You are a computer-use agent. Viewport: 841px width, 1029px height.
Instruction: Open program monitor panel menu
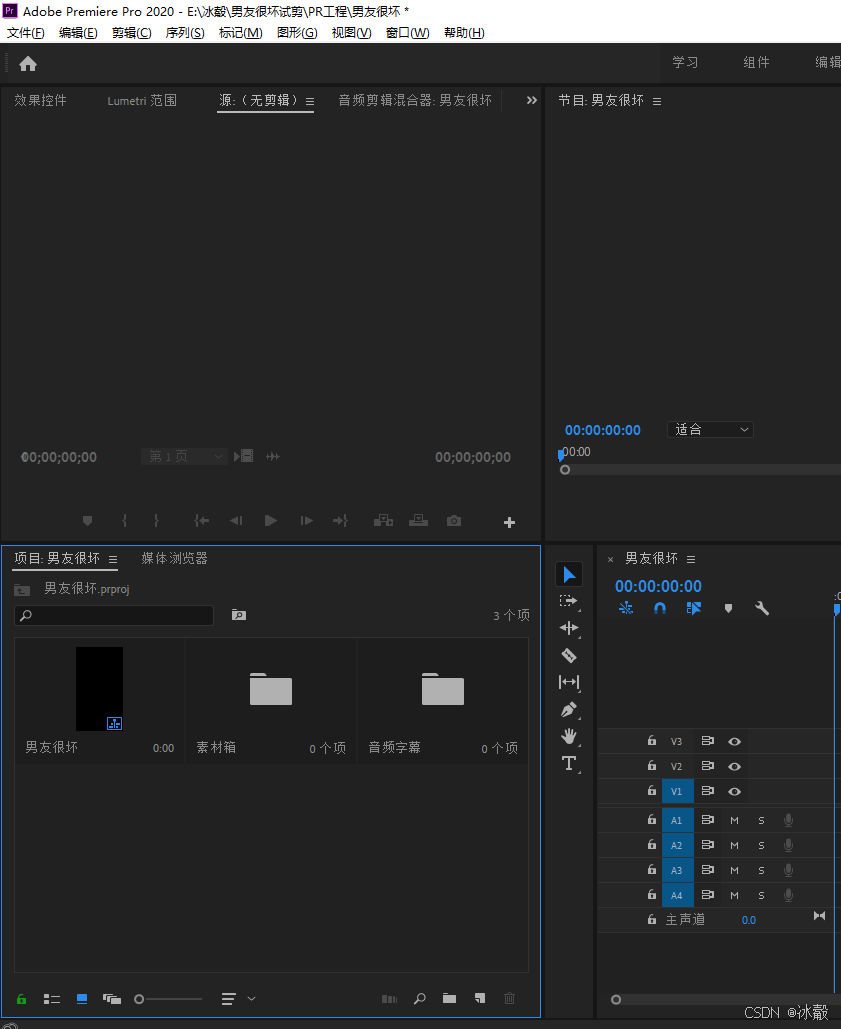point(657,102)
